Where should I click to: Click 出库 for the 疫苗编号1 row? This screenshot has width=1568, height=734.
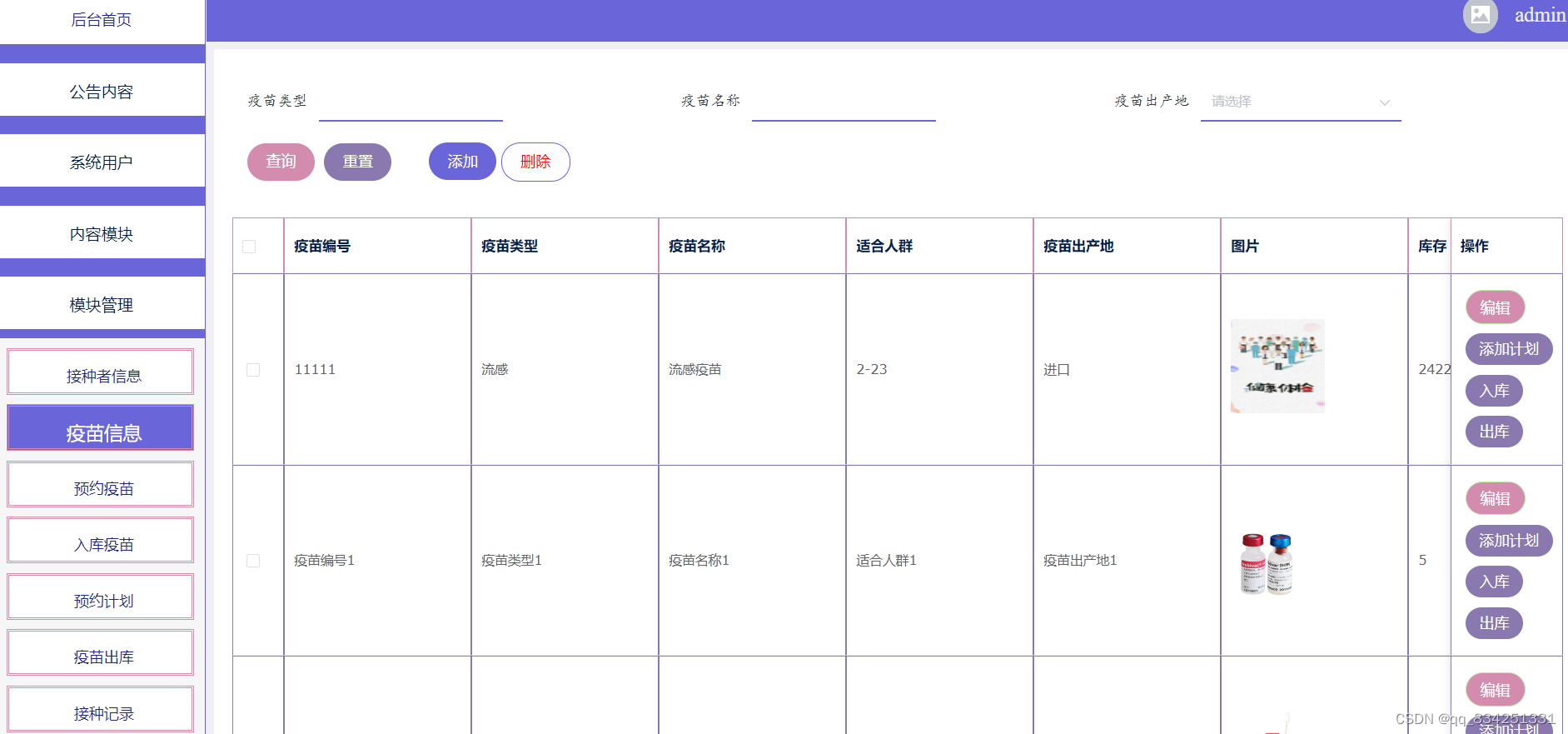click(1494, 623)
